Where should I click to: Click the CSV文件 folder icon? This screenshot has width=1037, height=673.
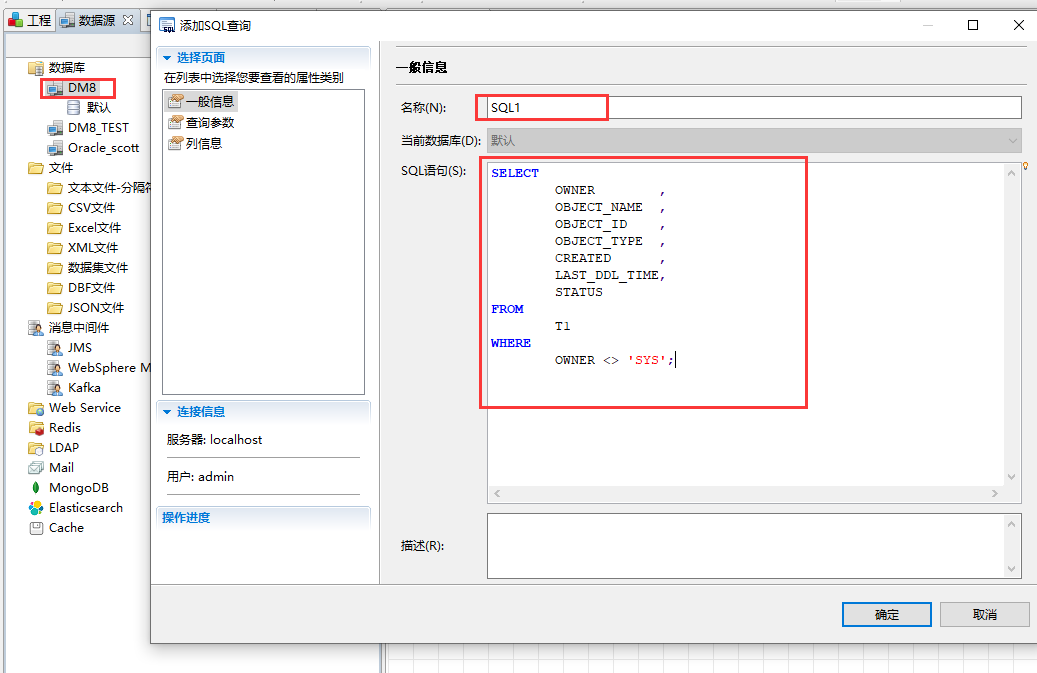tap(55, 208)
